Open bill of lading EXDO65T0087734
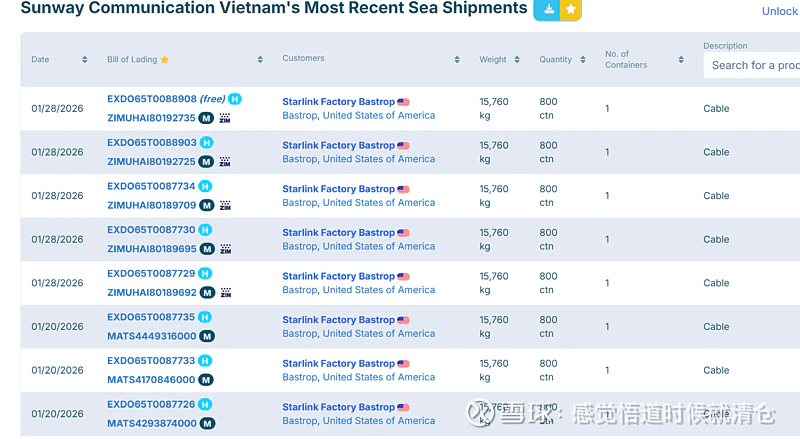Screen dimensions: 800x439 pos(151,186)
